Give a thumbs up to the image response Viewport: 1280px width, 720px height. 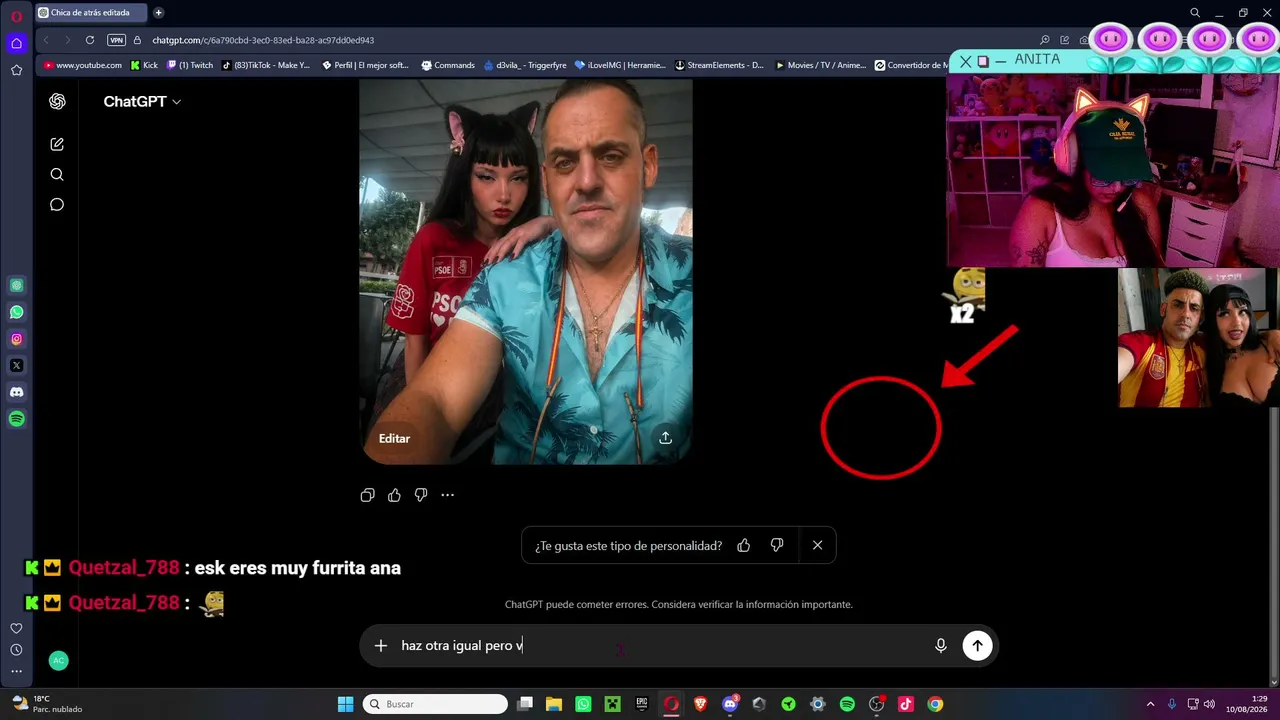tap(394, 495)
